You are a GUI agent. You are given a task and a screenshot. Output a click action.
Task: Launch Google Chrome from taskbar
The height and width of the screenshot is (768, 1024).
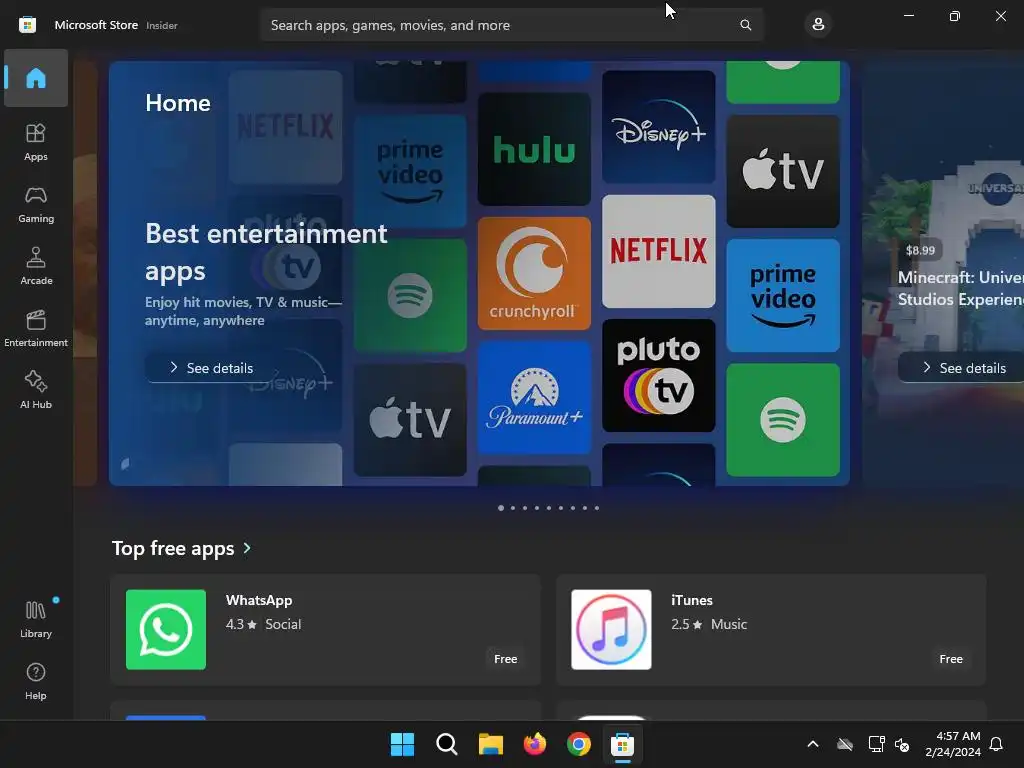pyautogui.click(x=579, y=744)
